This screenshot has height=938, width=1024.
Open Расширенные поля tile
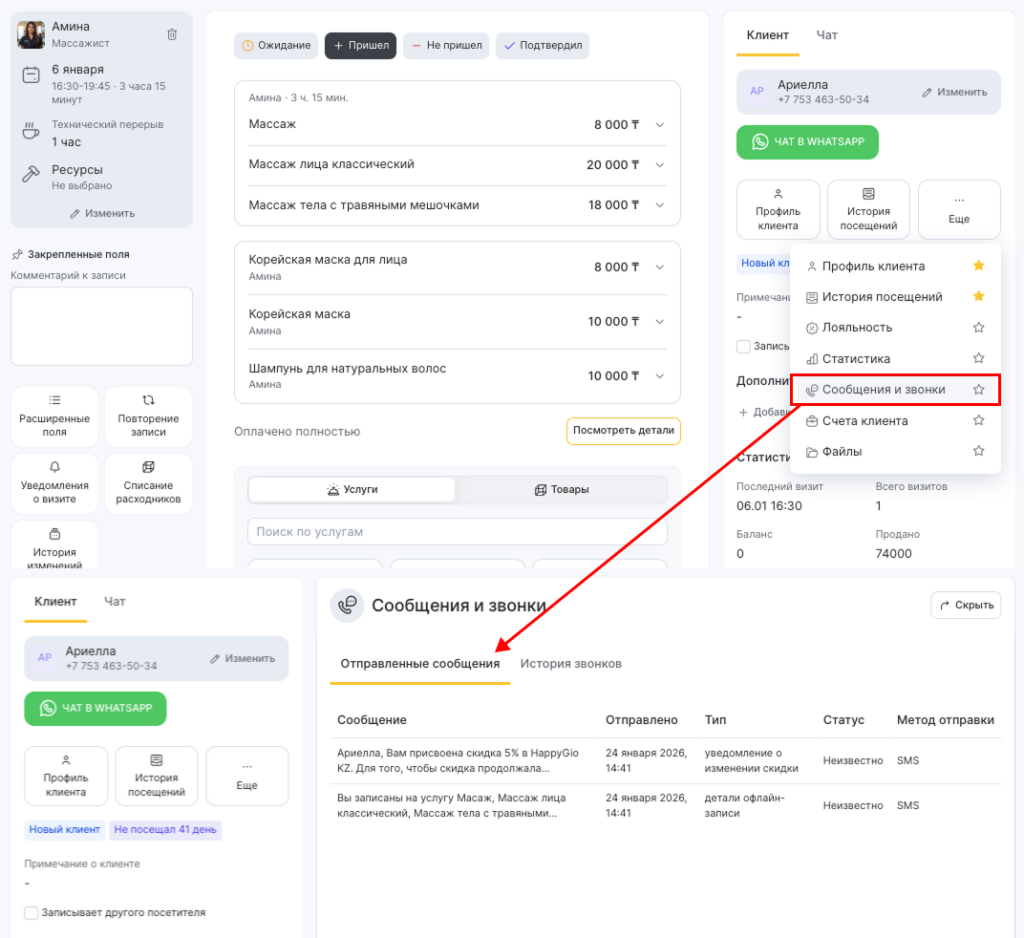[x=54, y=417]
